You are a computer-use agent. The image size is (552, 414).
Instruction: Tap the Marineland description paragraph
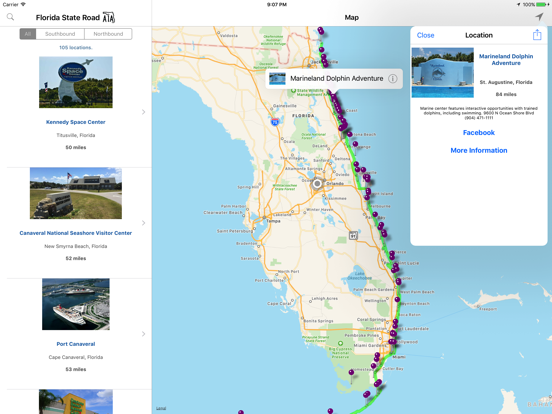(x=479, y=113)
